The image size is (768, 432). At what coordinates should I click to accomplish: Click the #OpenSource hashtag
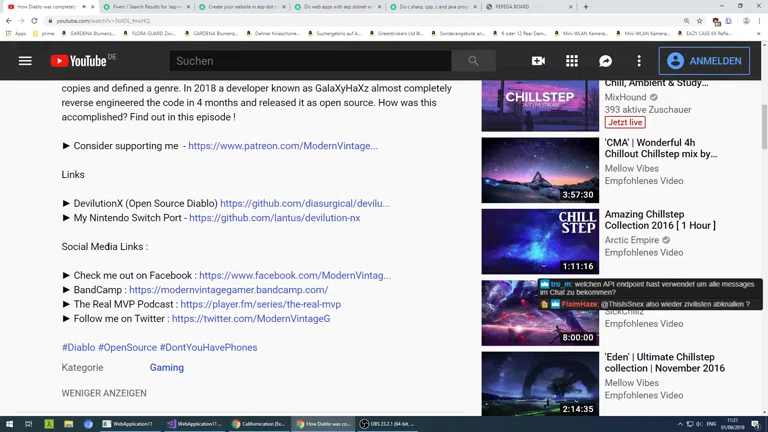tap(127, 347)
